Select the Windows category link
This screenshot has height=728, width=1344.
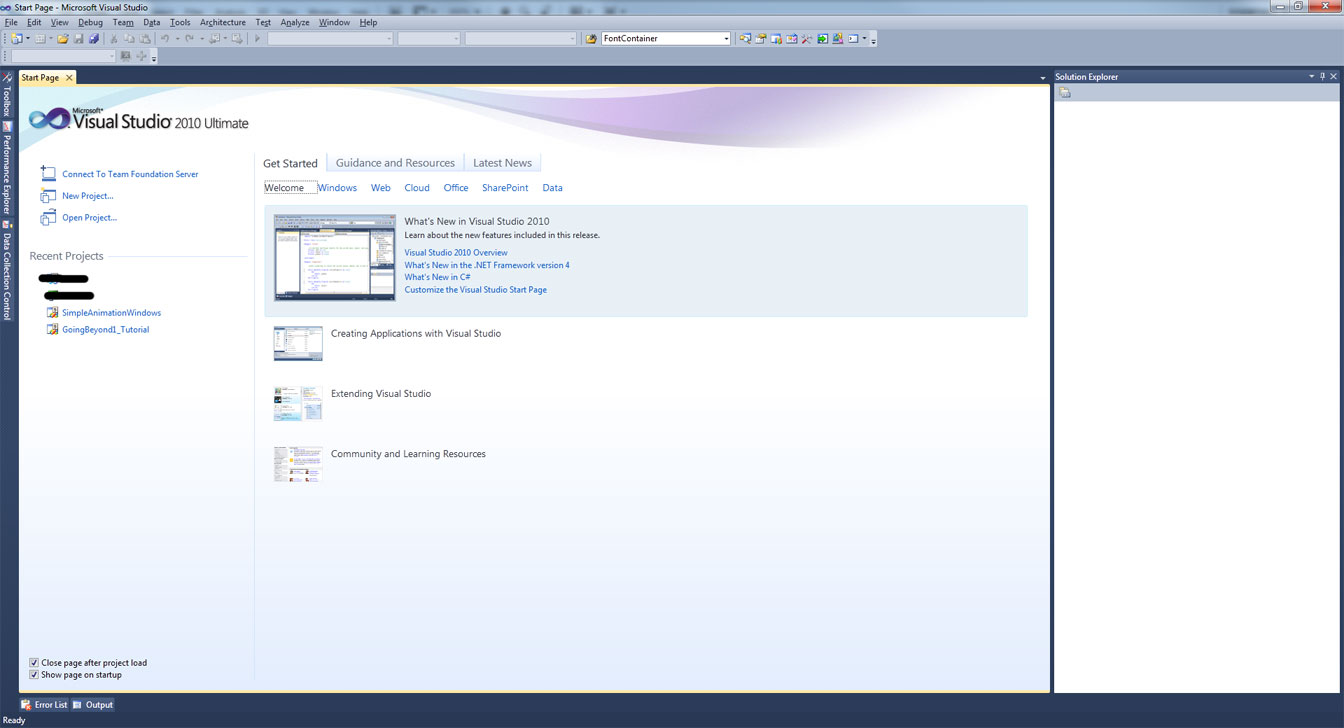(x=337, y=188)
